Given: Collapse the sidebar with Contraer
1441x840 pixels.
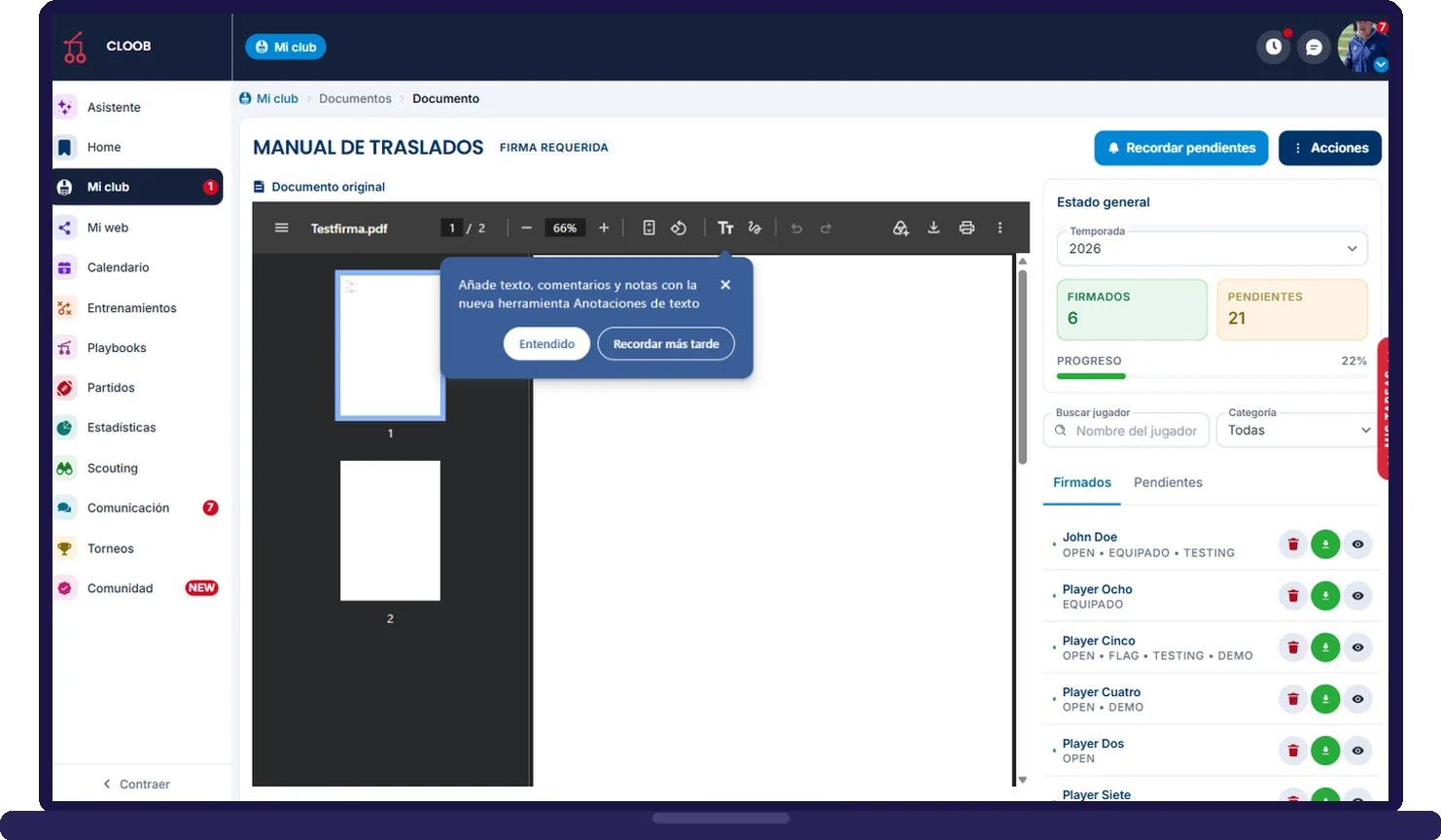Looking at the screenshot, I should 137,784.
